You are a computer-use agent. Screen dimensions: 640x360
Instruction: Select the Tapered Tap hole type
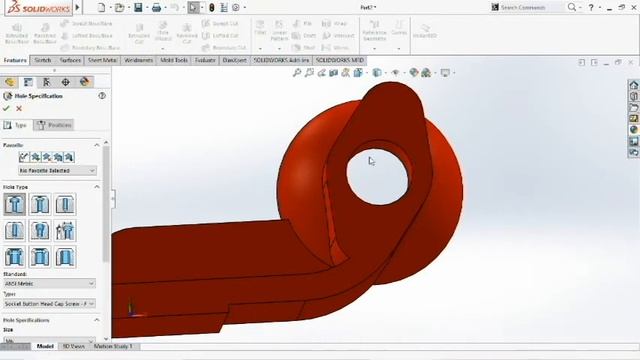click(x=40, y=231)
